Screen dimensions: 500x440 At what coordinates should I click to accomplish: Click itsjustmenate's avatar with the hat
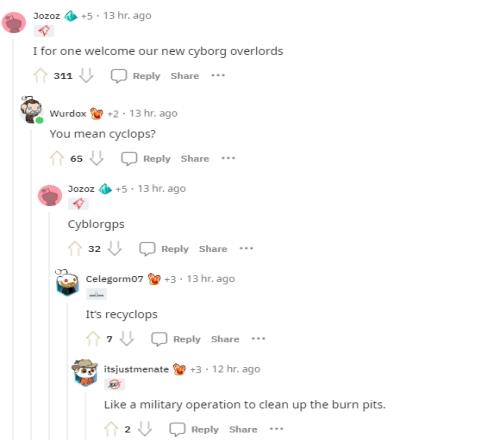point(85,372)
